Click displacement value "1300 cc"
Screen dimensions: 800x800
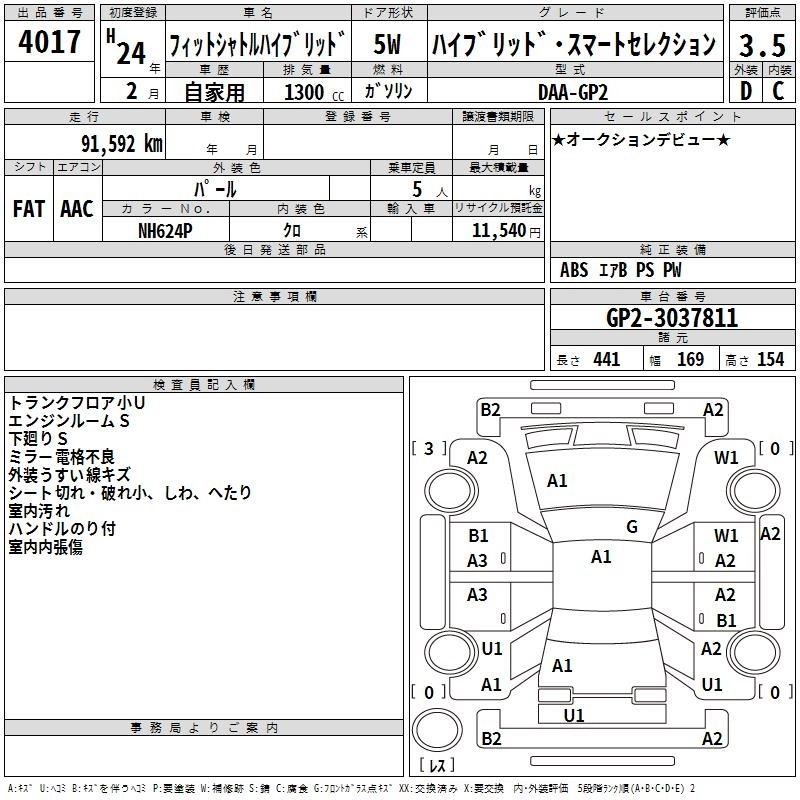(x=314, y=92)
